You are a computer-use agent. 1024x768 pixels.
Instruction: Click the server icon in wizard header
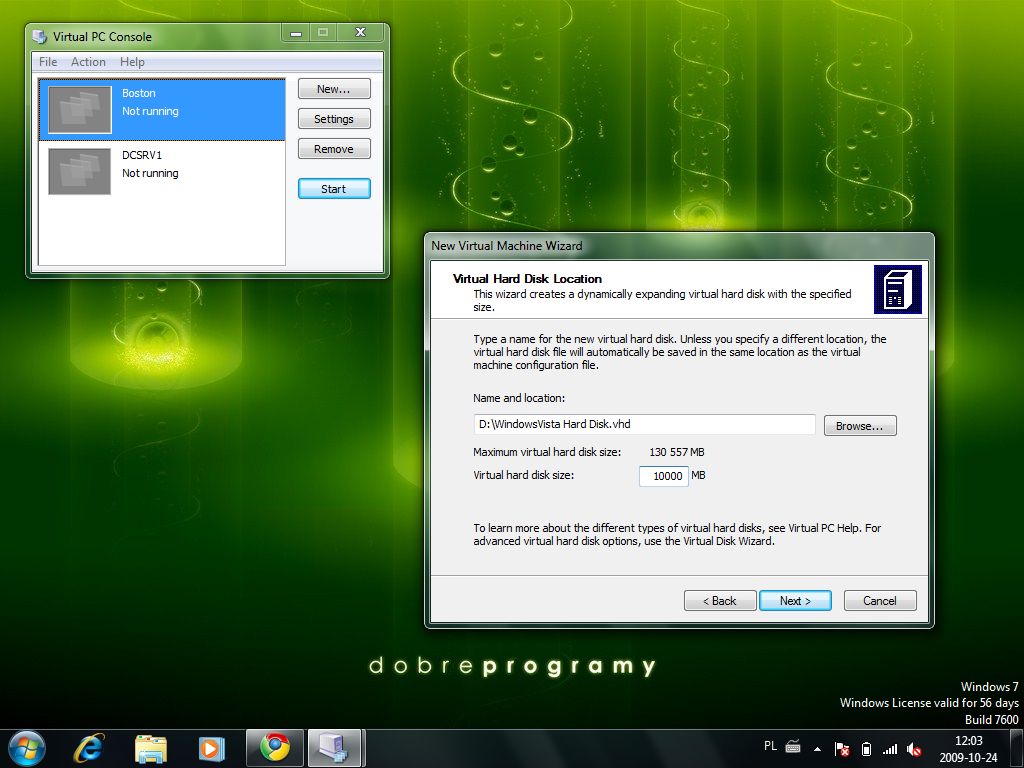tap(897, 289)
